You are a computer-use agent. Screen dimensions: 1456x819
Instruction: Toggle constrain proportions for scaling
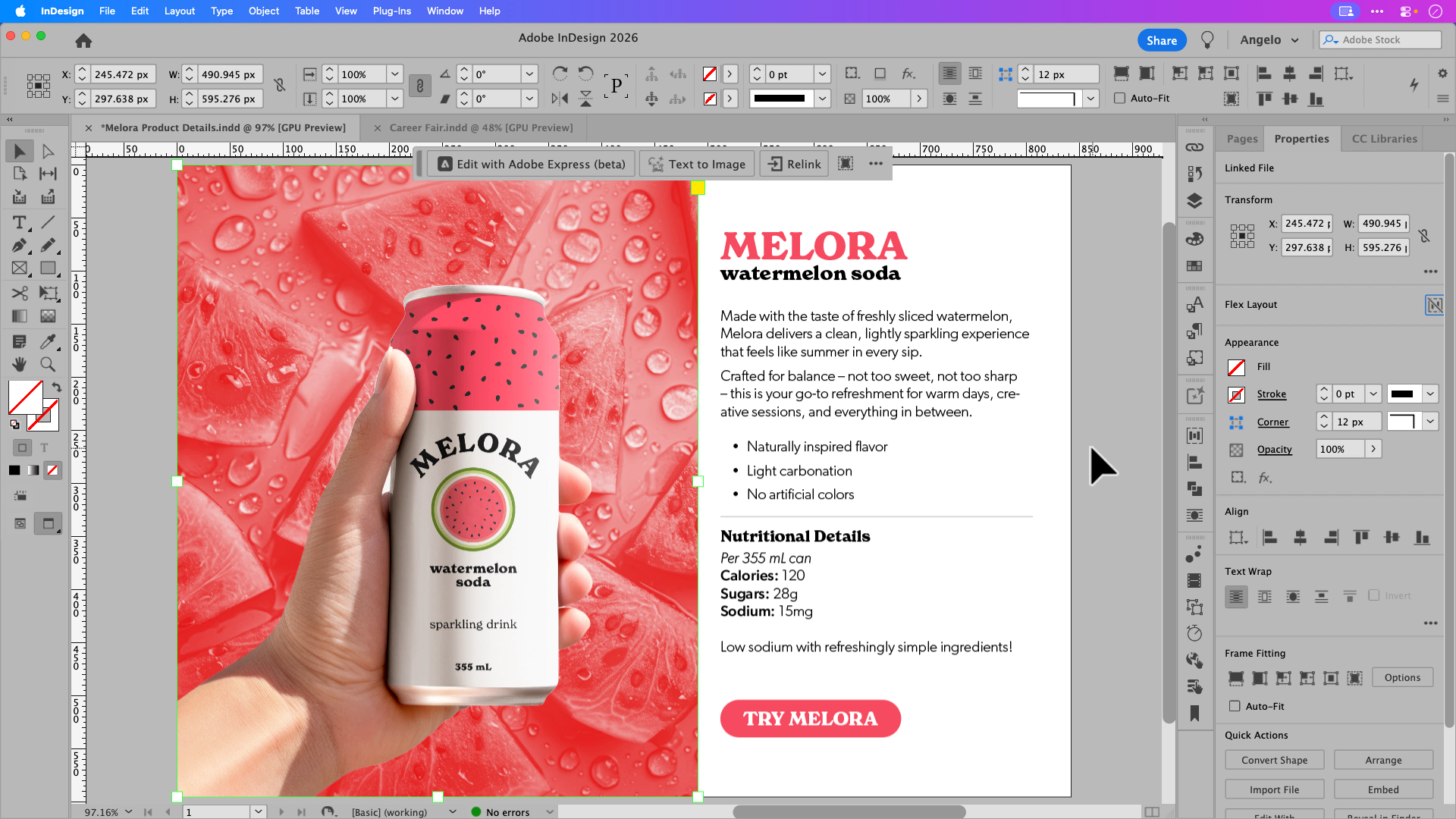coord(419,86)
